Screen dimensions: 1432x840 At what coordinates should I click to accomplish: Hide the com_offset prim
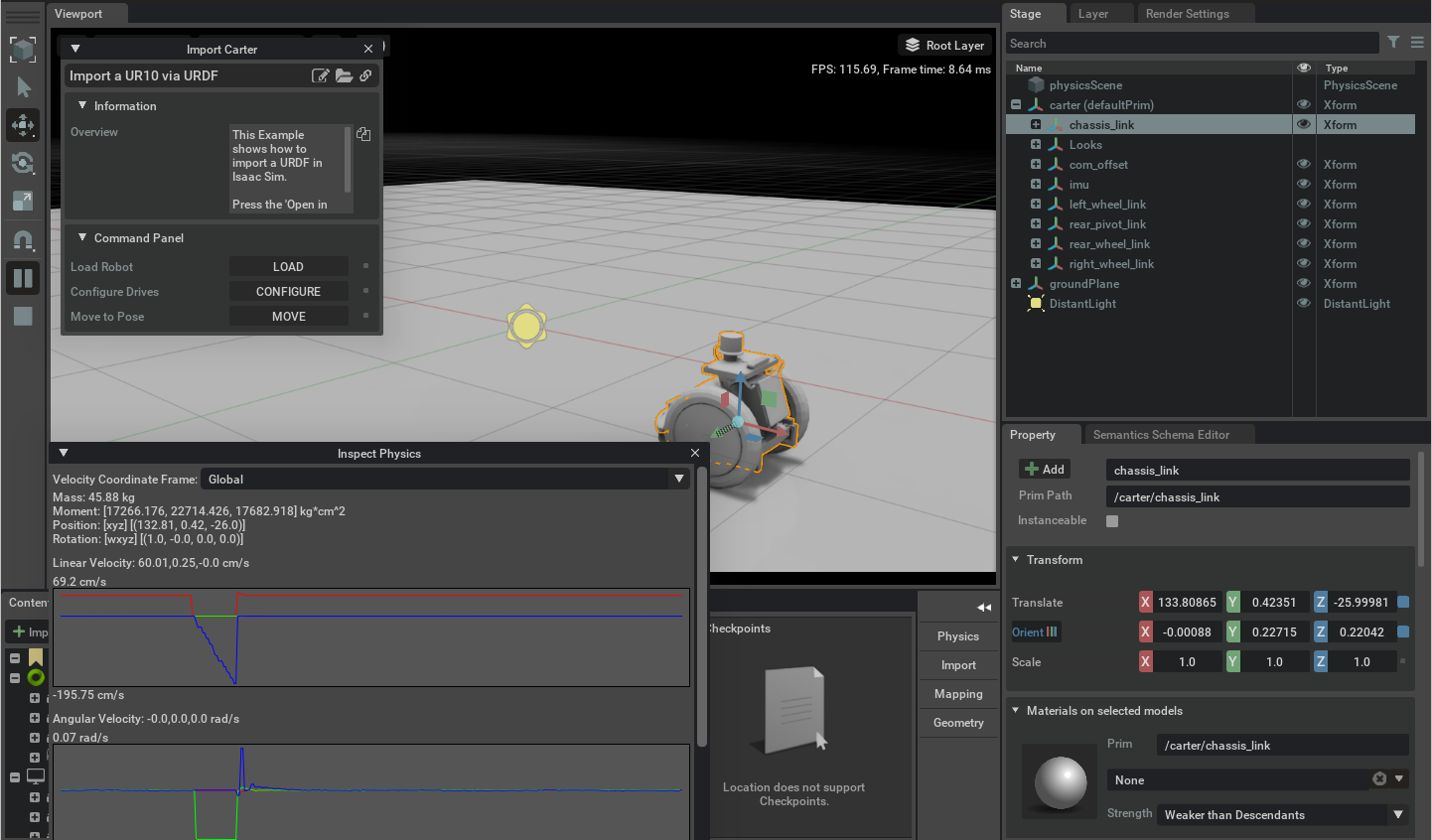pyautogui.click(x=1304, y=164)
